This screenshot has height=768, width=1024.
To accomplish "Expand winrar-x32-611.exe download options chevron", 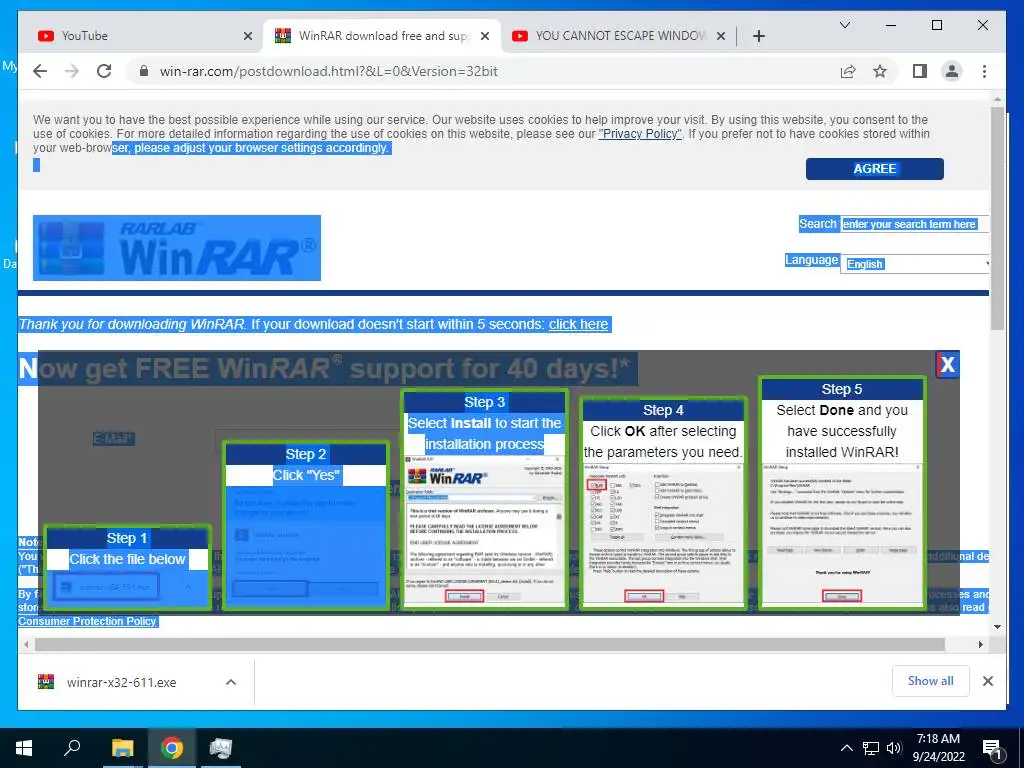I will (231, 682).
